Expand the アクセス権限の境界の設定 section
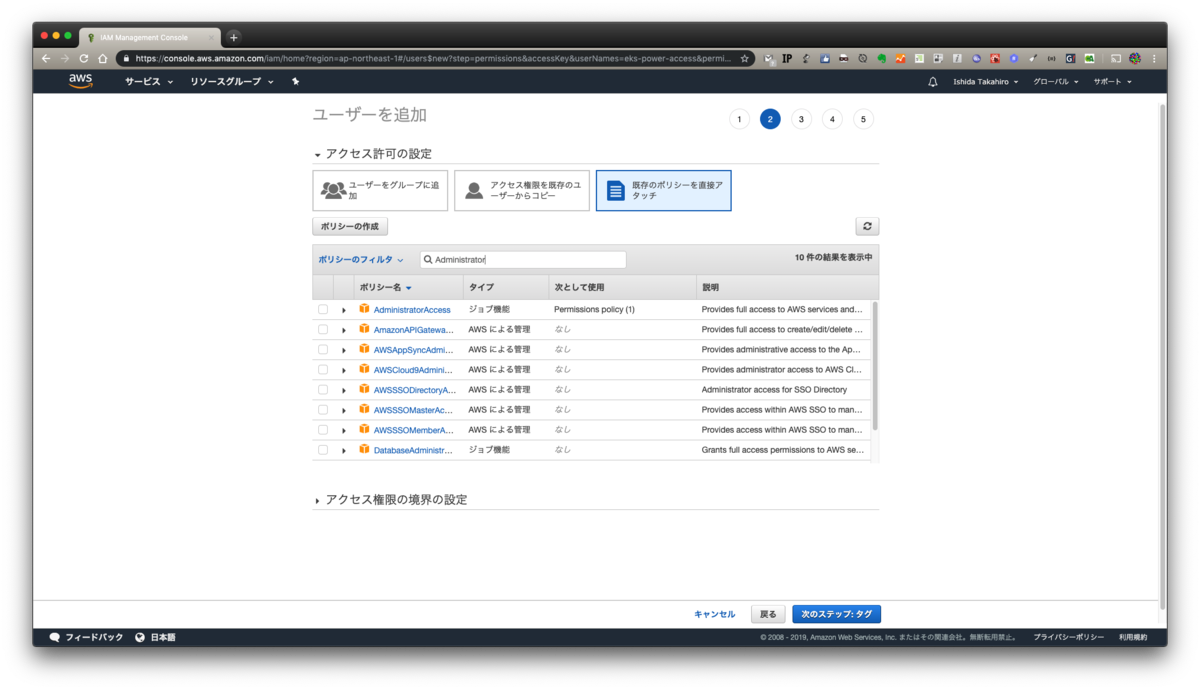The width and height of the screenshot is (1200, 690). tap(390, 499)
